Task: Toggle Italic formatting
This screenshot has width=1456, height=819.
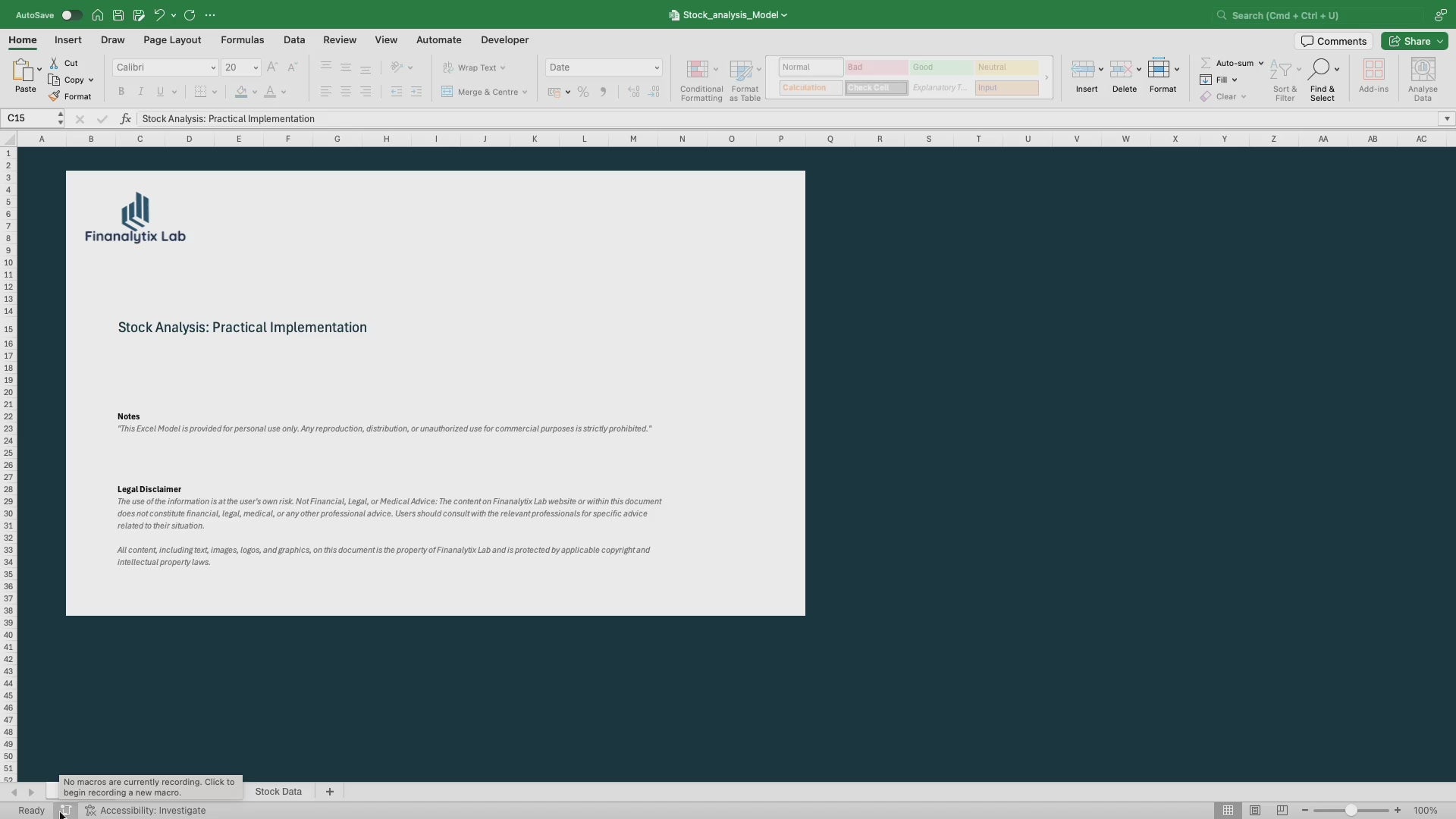Action: pos(140,92)
